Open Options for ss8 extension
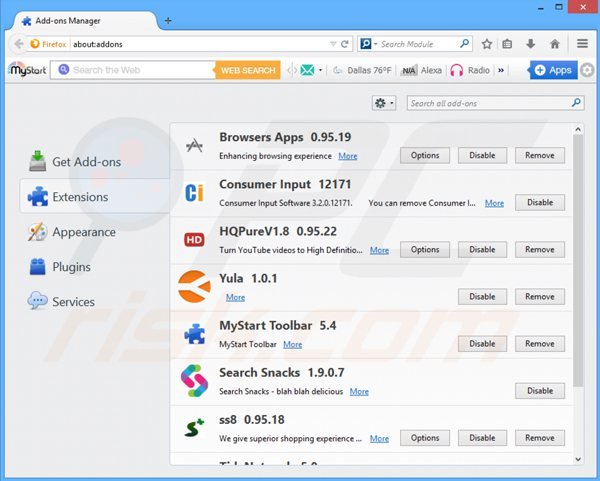The image size is (600, 481). [x=425, y=438]
